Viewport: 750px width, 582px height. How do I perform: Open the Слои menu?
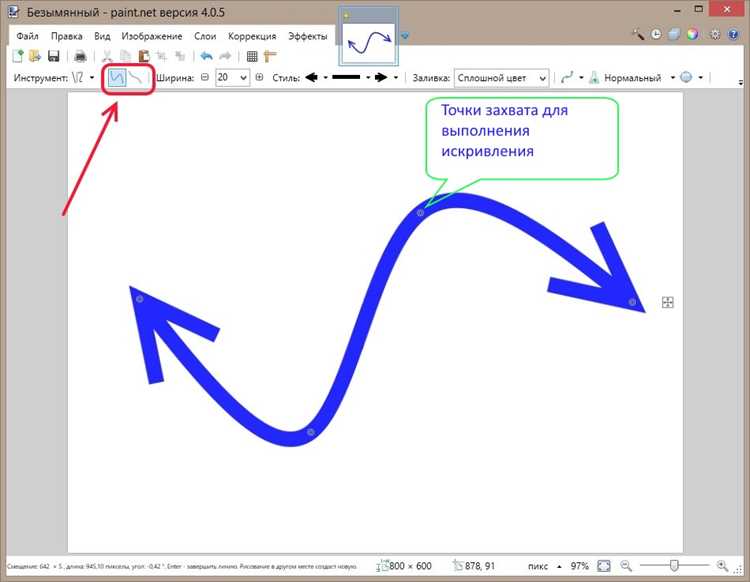click(x=205, y=36)
